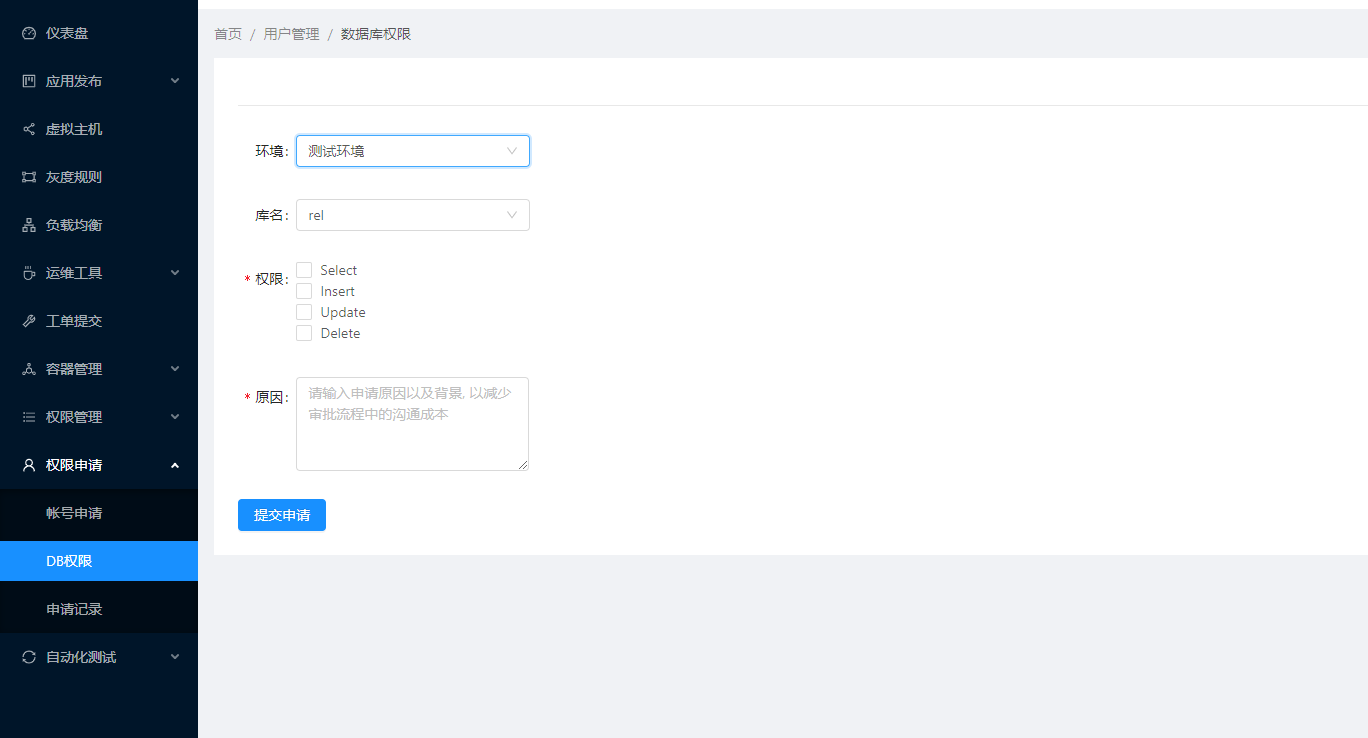Screen dimensions: 1368x738
Task: Click the sync icon beside 自动化测试
Action: (x=29, y=657)
